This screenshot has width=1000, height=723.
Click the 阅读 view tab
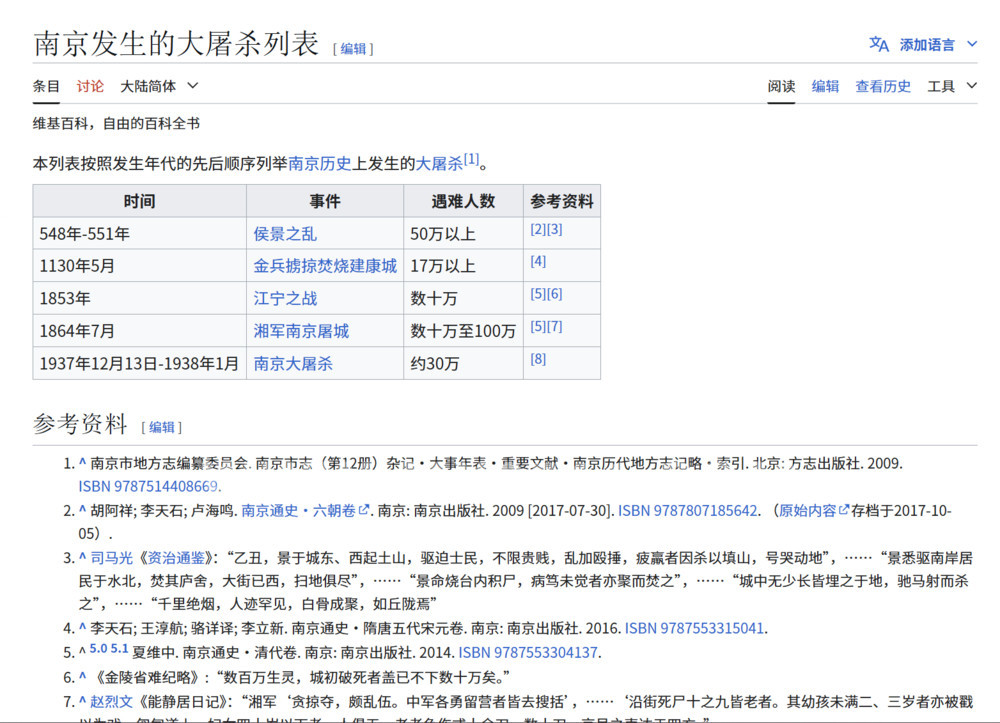pyautogui.click(x=781, y=86)
